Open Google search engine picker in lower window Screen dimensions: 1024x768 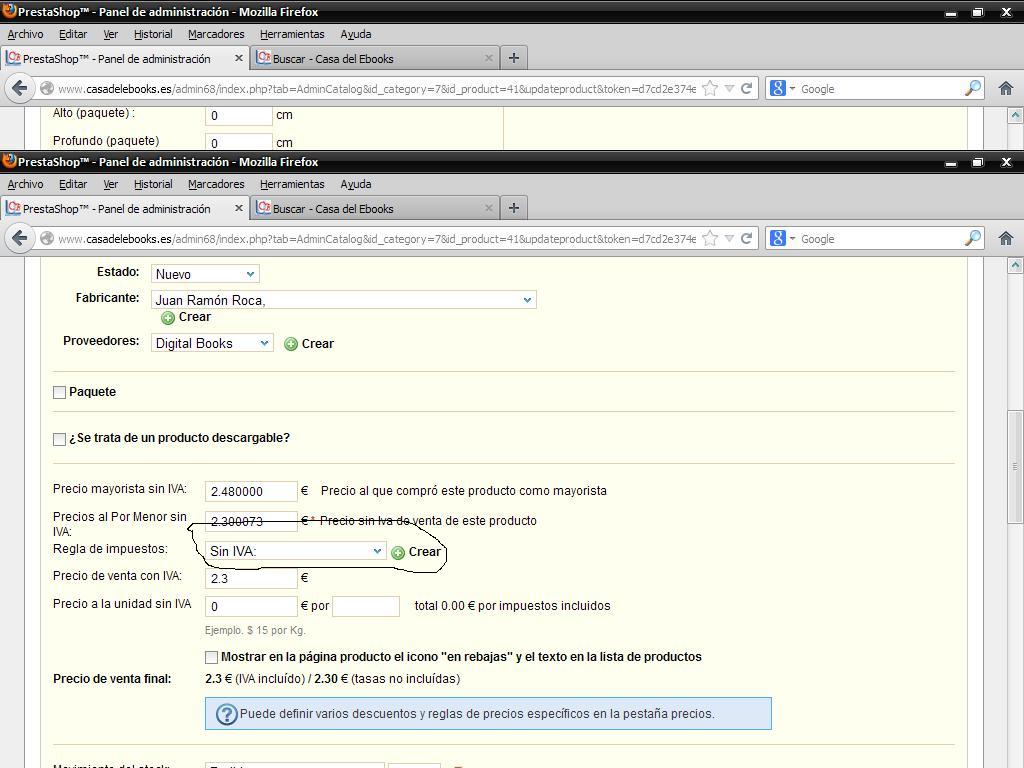pos(782,238)
